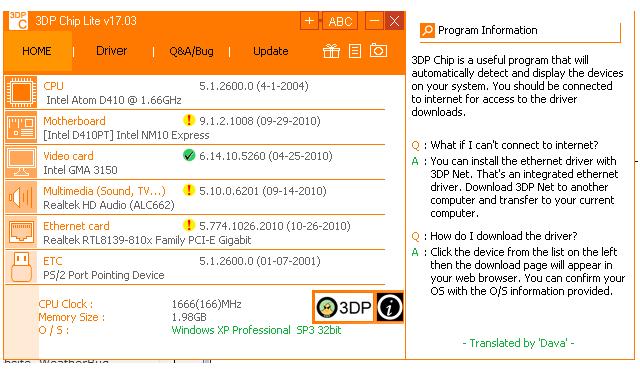Click Intel Atom D410 @ 1.66GHz text
The image size is (640, 384).
point(114,100)
